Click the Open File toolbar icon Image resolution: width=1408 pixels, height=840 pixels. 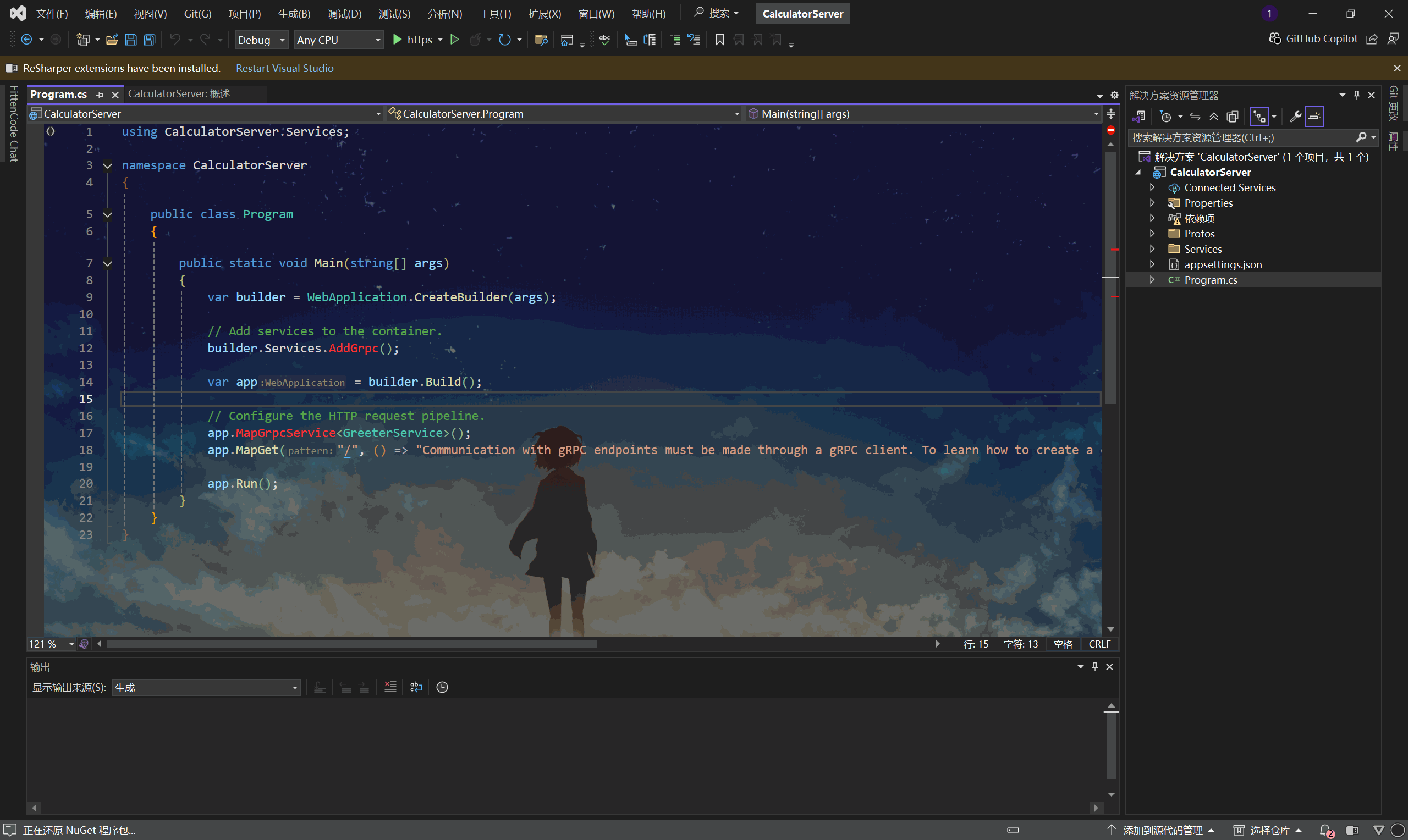coord(112,40)
